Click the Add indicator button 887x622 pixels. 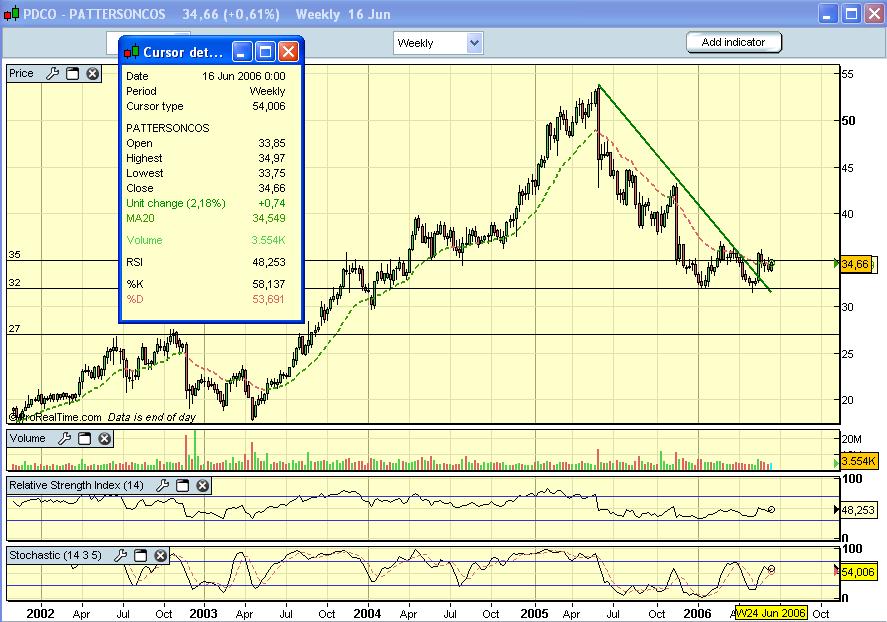point(734,42)
